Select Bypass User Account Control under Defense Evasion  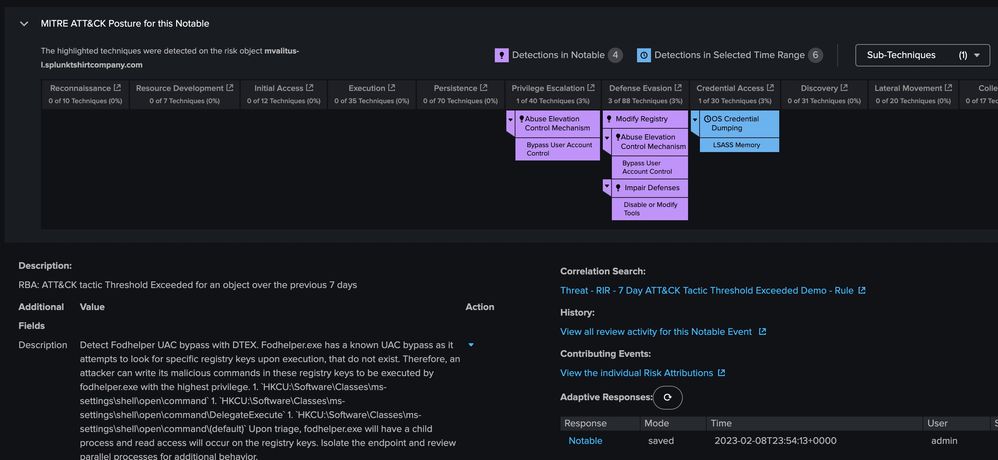[650, 167]
